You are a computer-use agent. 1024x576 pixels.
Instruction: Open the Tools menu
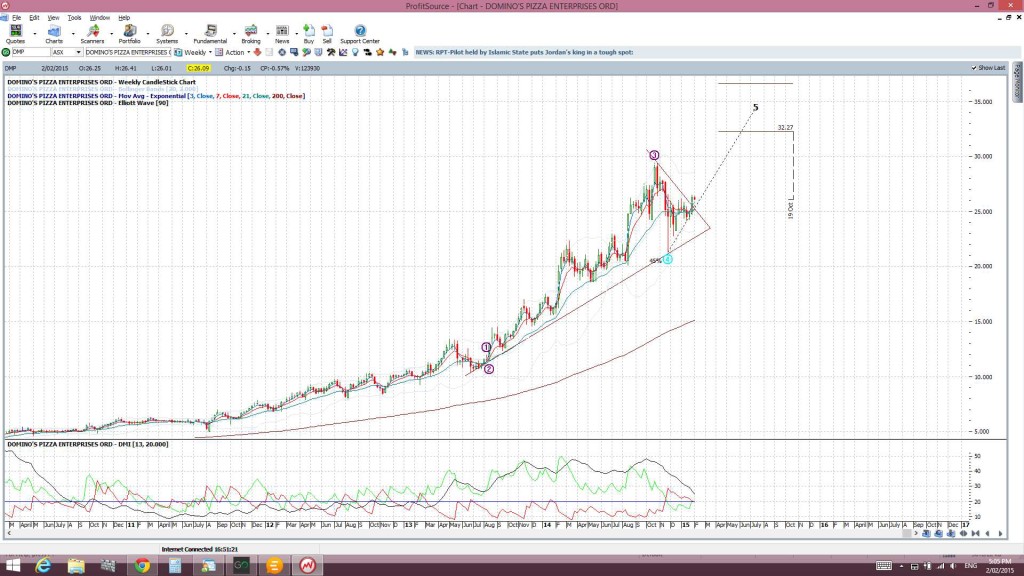(x=74, y=18)
